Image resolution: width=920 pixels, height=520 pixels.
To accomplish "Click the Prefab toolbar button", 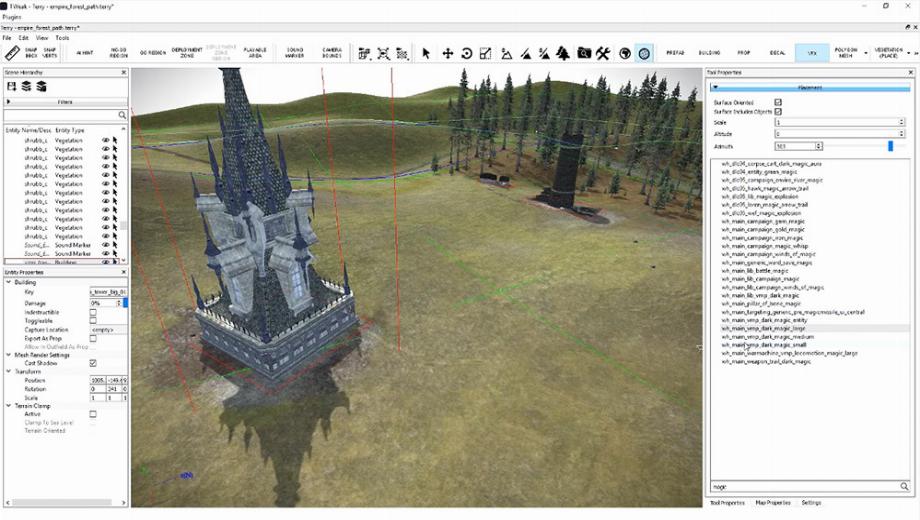I will 675,53.
